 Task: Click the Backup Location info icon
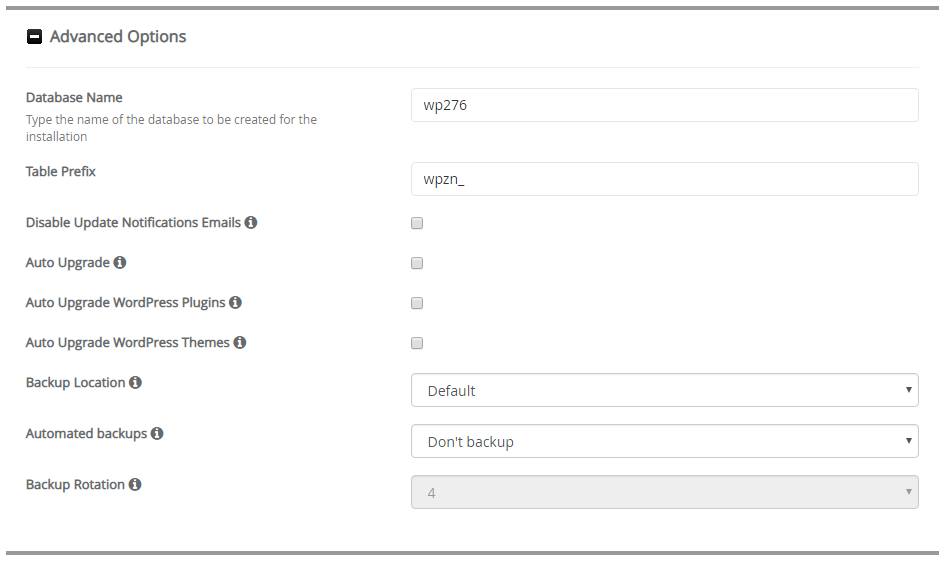[x=135, y=382]
